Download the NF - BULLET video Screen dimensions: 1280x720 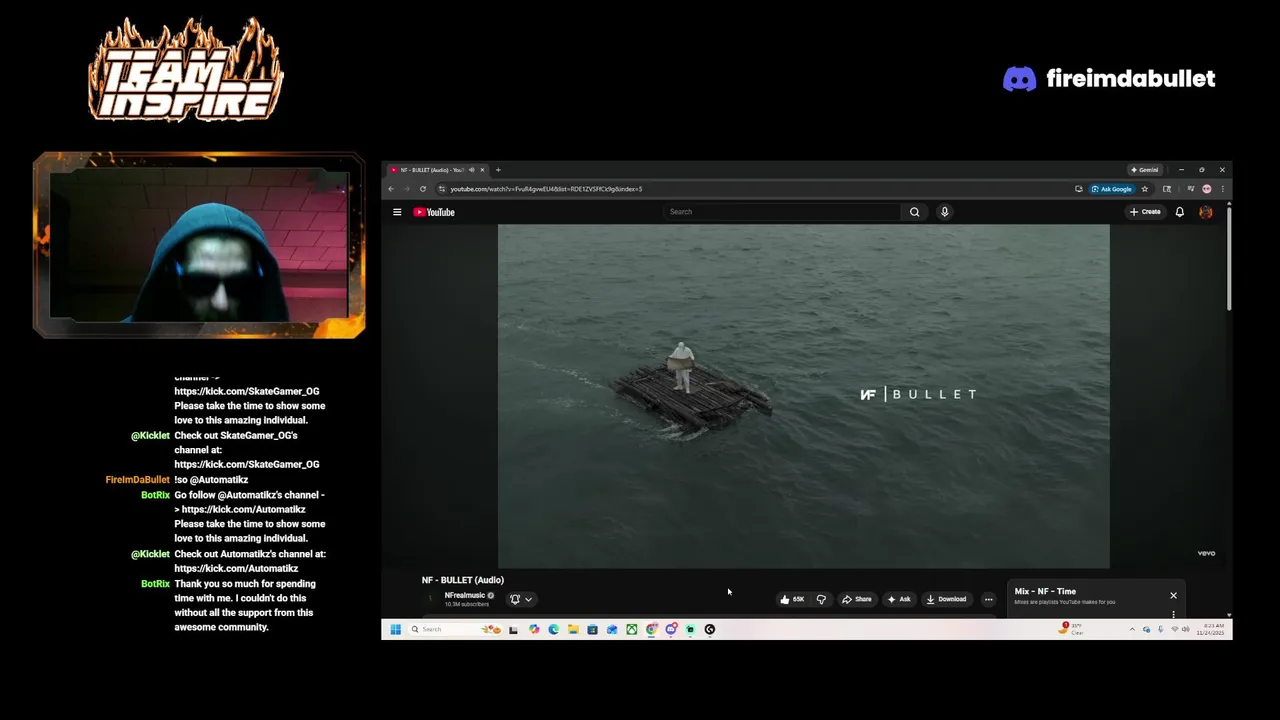(946, 599)
